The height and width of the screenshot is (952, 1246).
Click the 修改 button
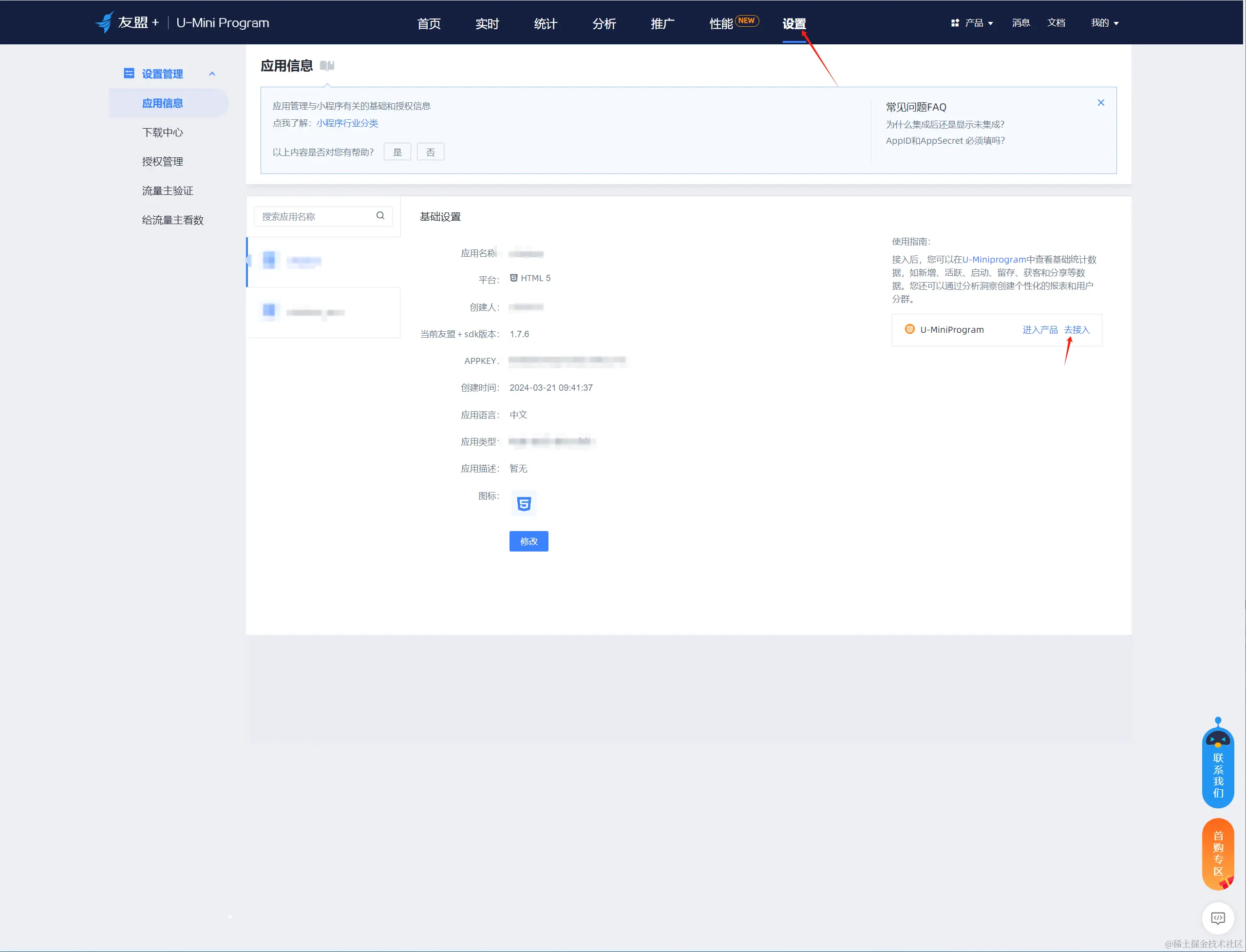pyautogui.click(x=528, y=541)
